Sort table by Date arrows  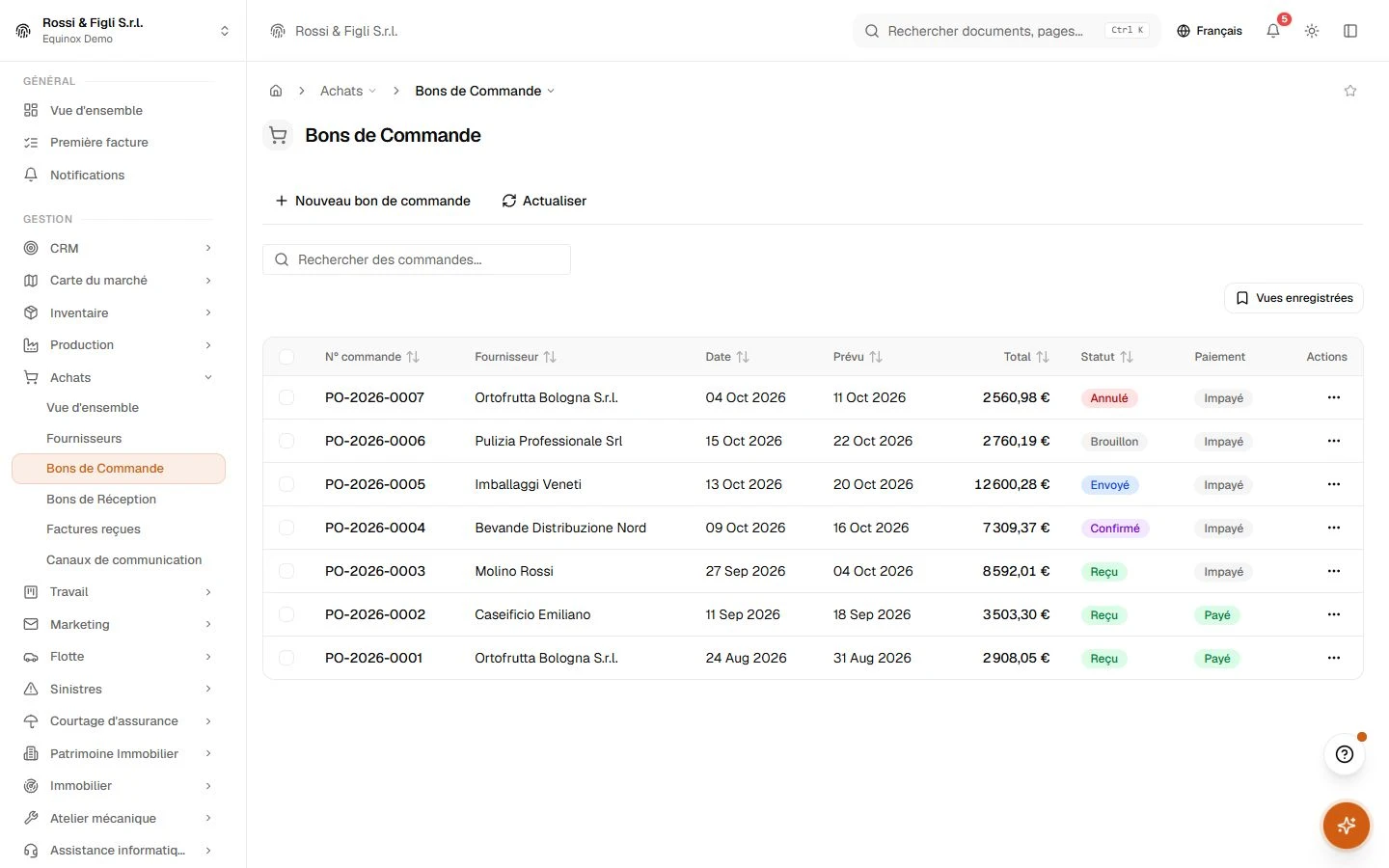pyautogui.click(x=743, y=357)
